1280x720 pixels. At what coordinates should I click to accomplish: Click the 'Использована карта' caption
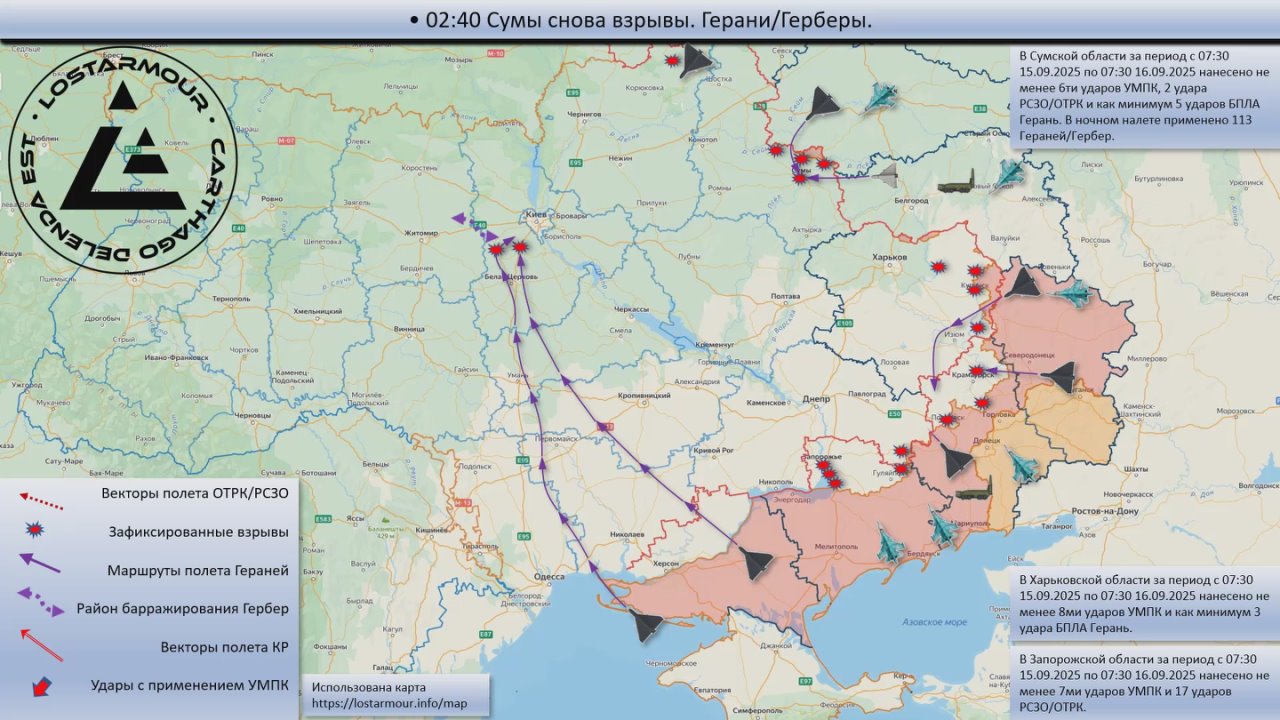click(369, 687)
